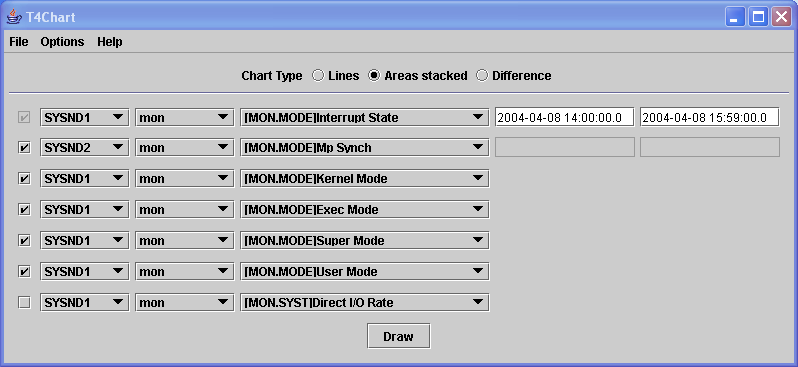Click the end time field 15:59:00.0
The image size is (798, 367).
[x=709, y=118]
